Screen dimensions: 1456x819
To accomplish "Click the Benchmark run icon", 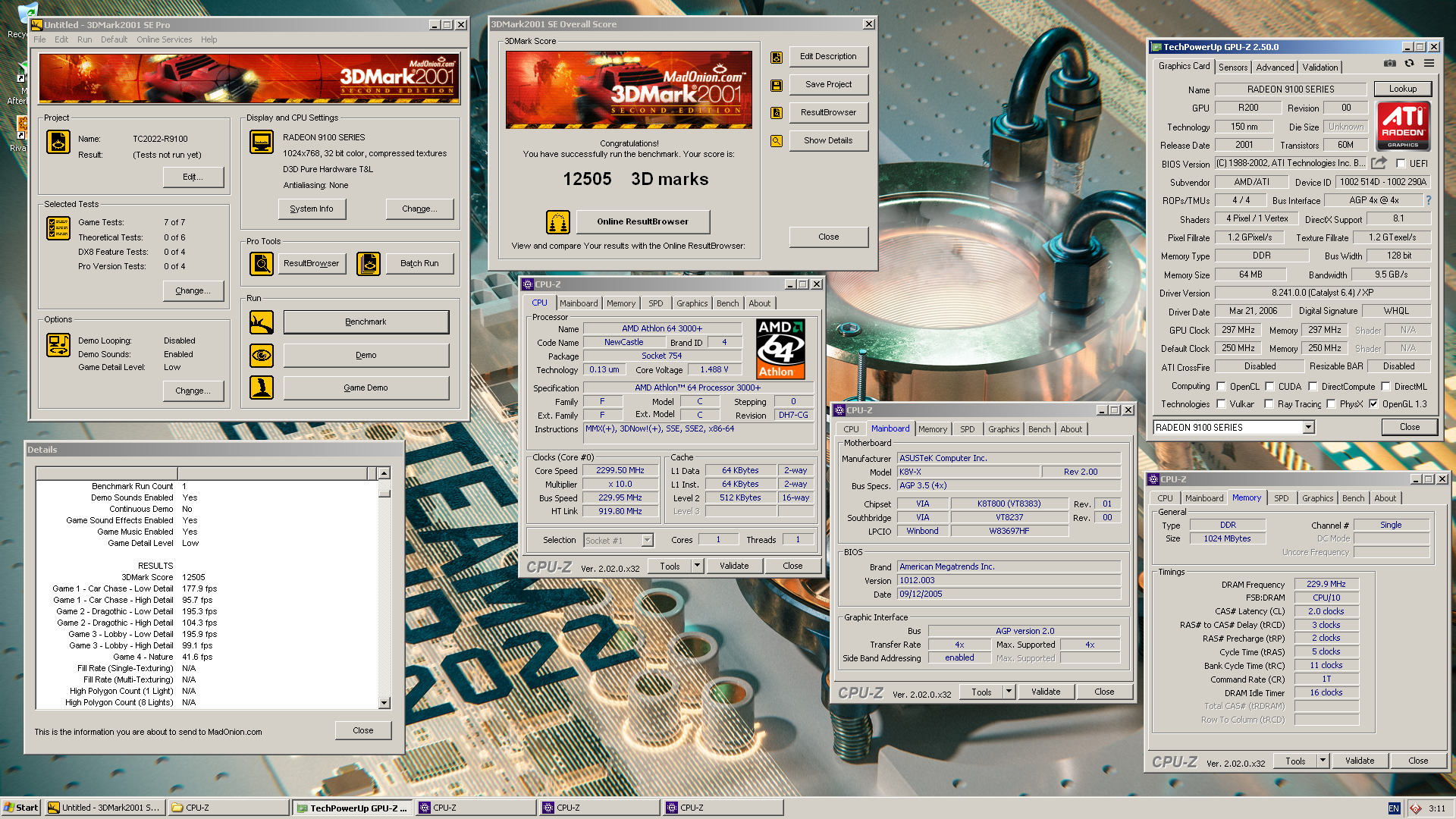I will [262, 322].
